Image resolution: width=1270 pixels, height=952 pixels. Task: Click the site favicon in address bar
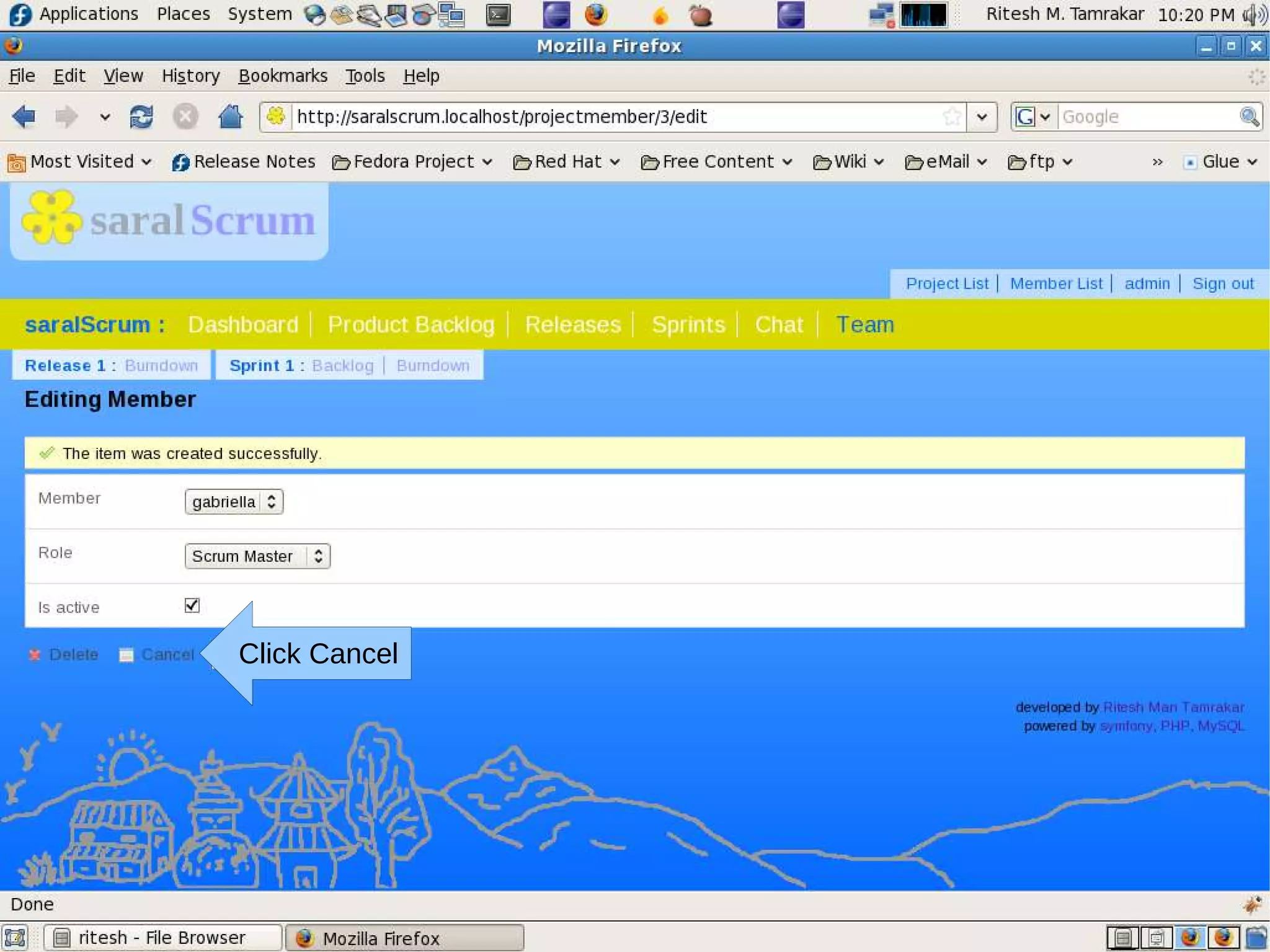pos(276,116)
